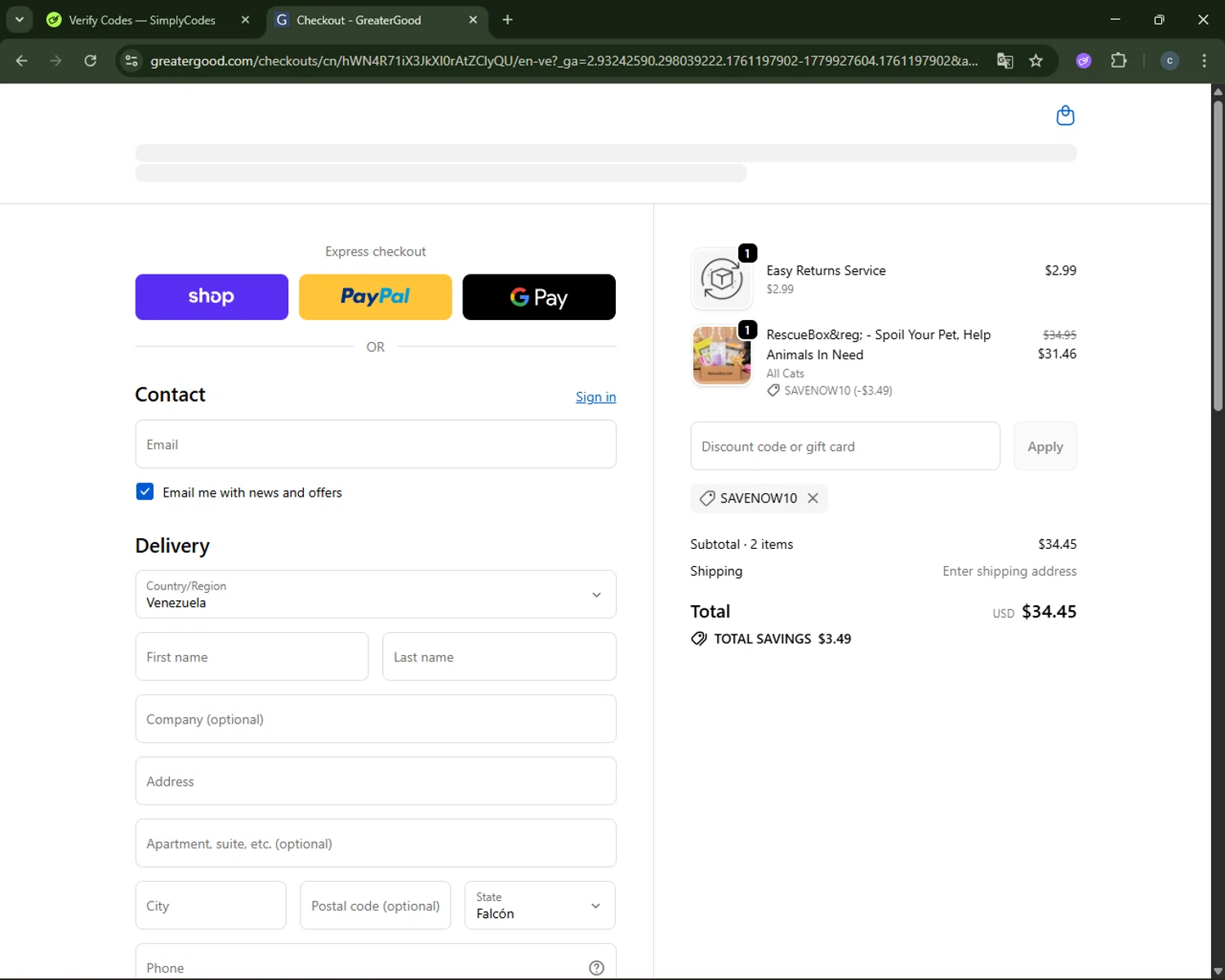Screen dimensions: 1225x980
Task: Open the shopping bag cart icon
Action: pyautogui.click(x=1065, y=115)
